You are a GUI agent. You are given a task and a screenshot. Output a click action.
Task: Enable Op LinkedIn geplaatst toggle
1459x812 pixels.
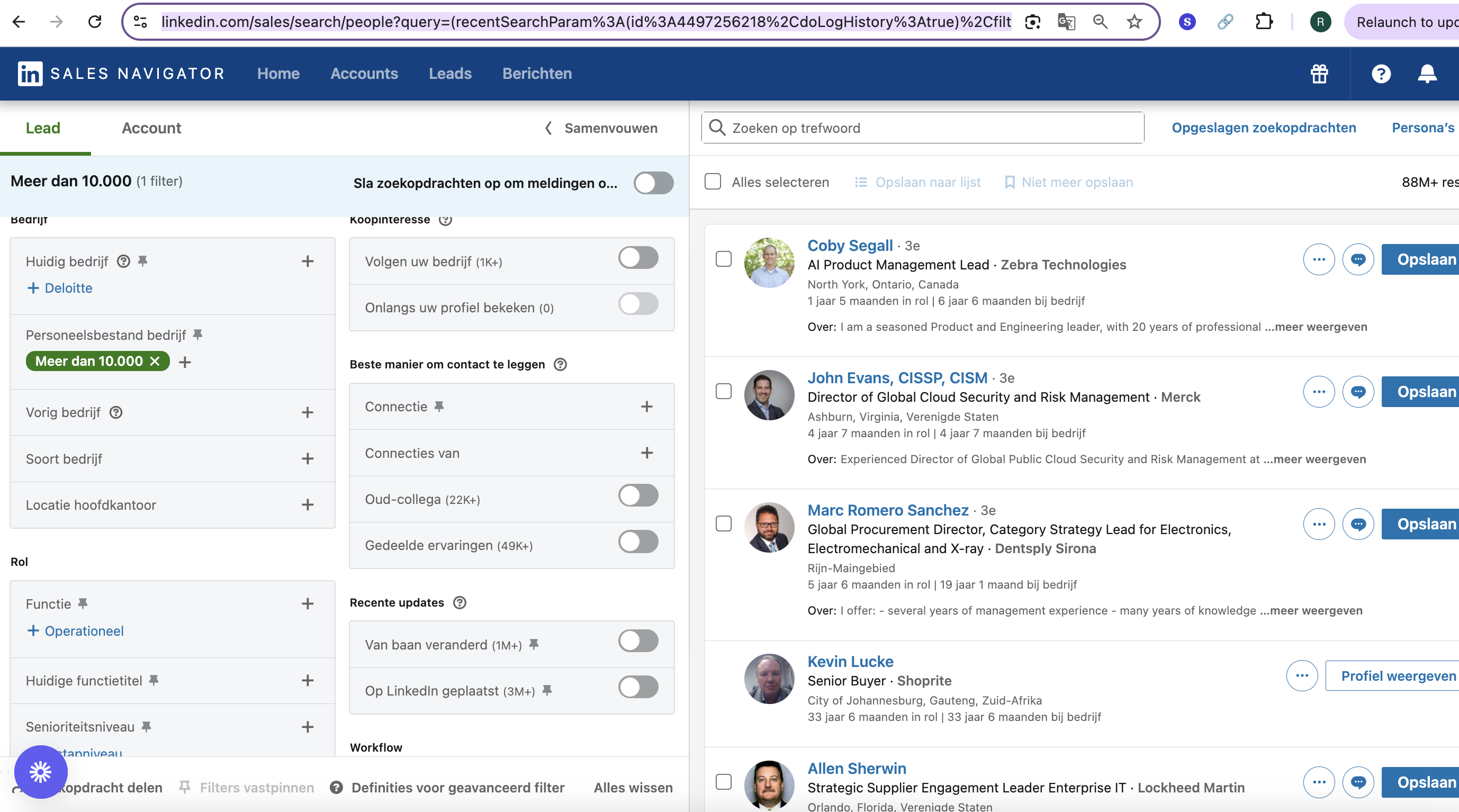[638, 688]
